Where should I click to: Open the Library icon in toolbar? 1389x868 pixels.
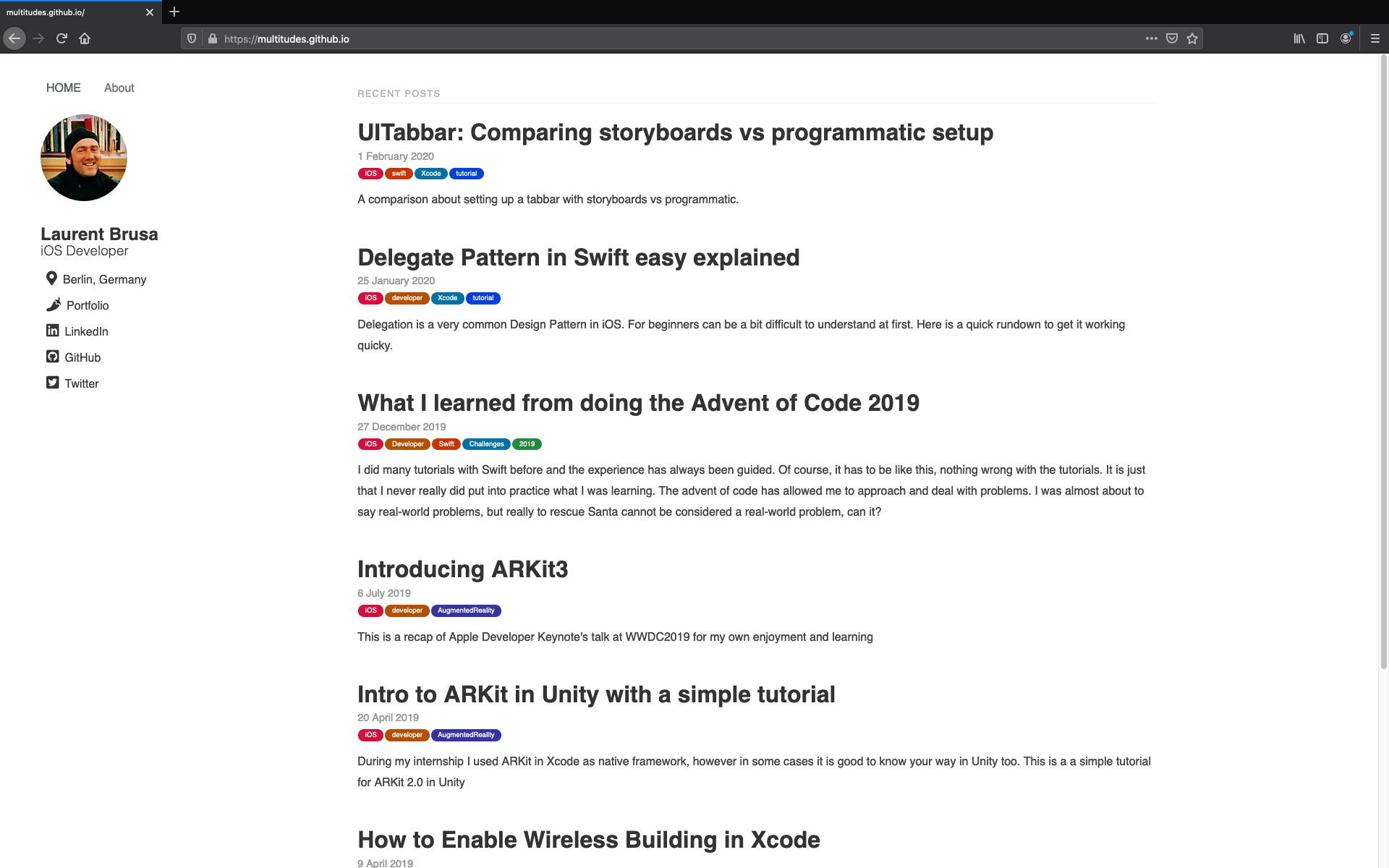click(x=1299, y=38)
